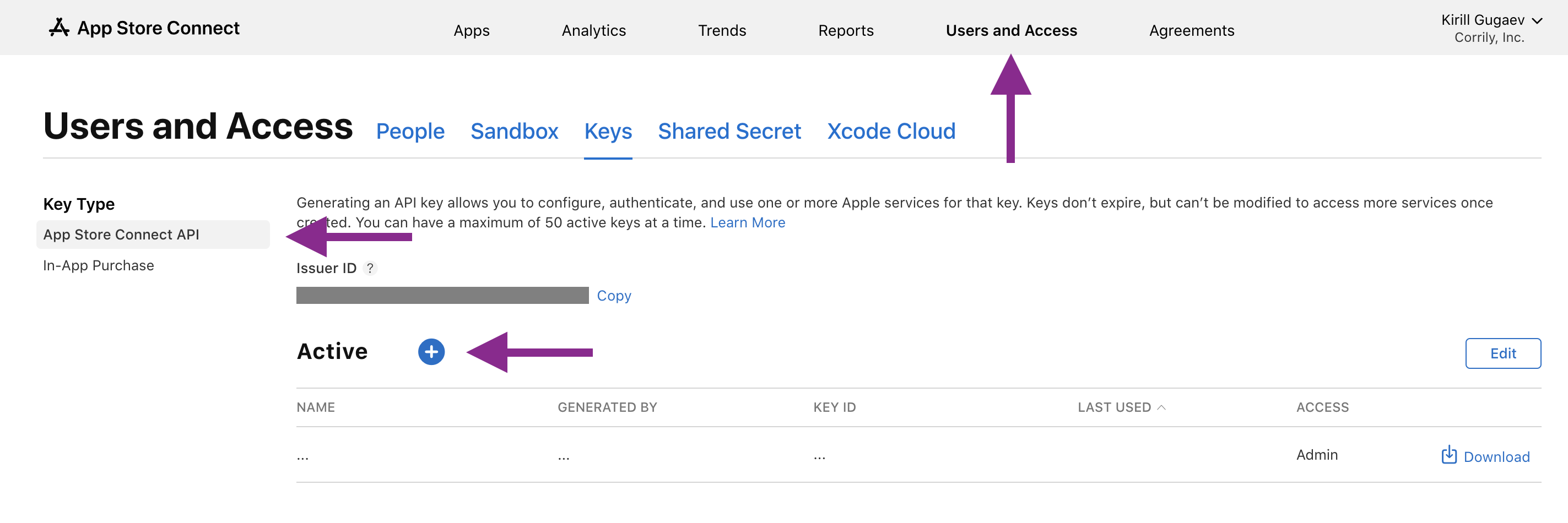Click the App Store Connect logo
The height and width of the screenshot is (523, 1568).
click(x=144, y=28)
